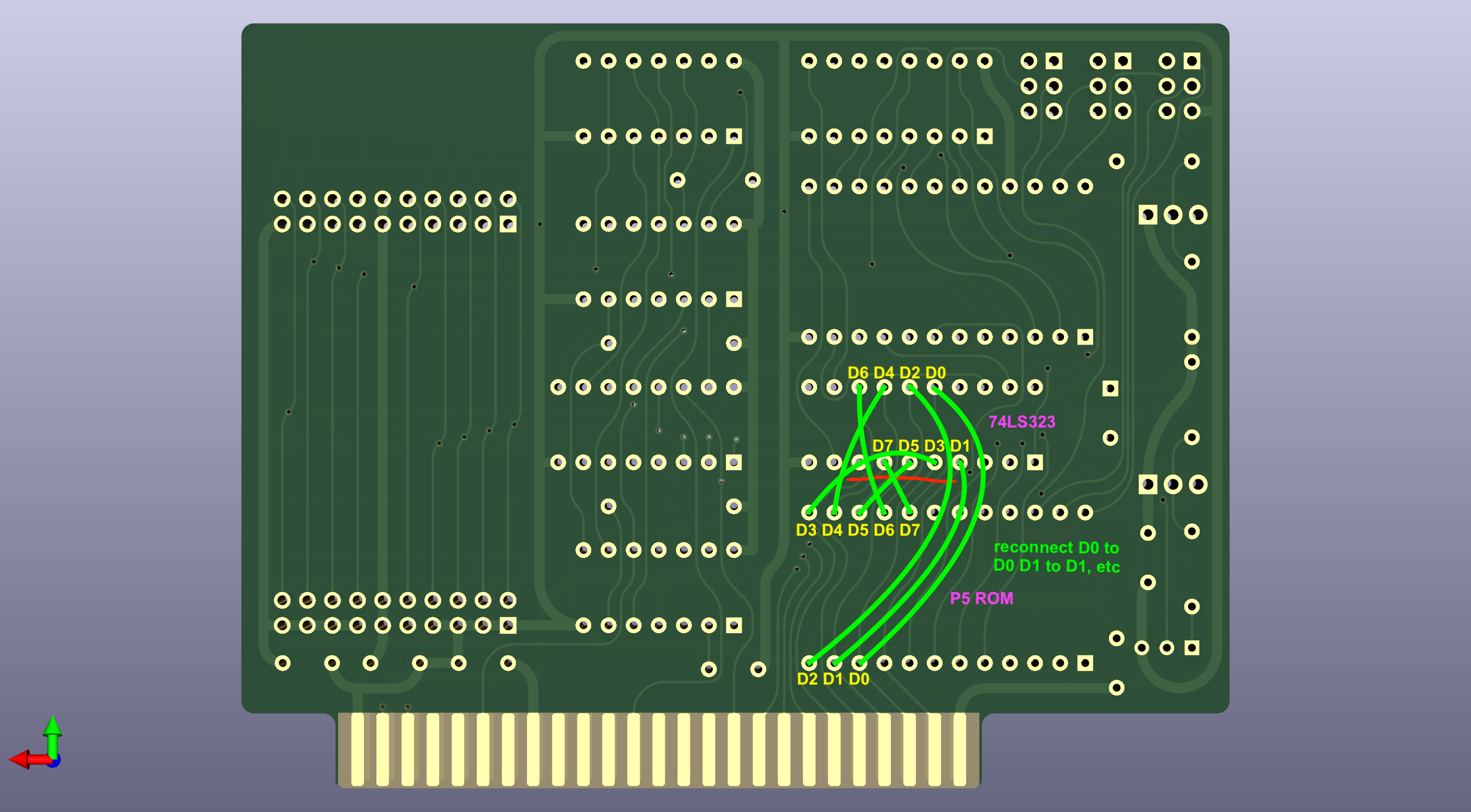This screenshot has height=812, width=1471.
Task: Click the magenta P5 ROM label
Action: click(x=981, y=598)
